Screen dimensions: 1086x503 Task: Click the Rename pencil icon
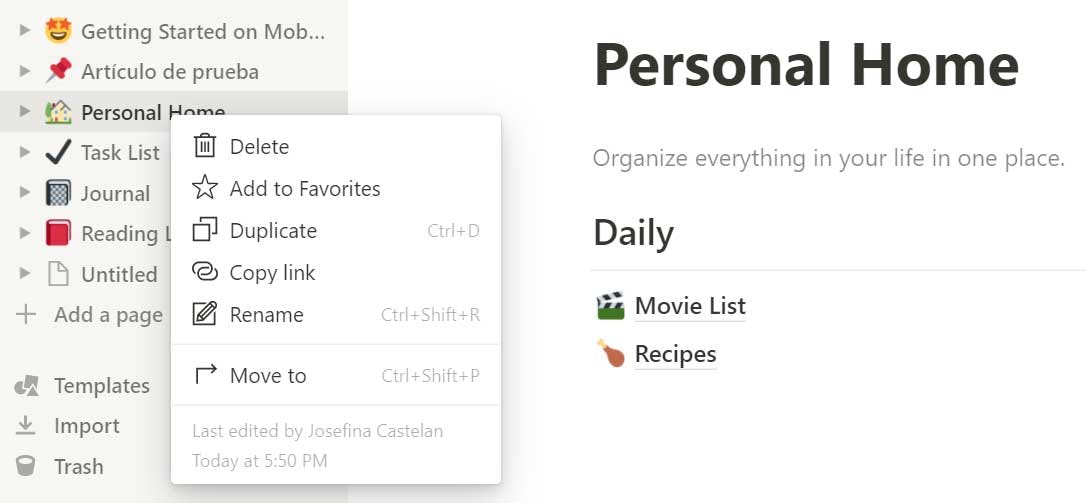(x=205, y=314)
